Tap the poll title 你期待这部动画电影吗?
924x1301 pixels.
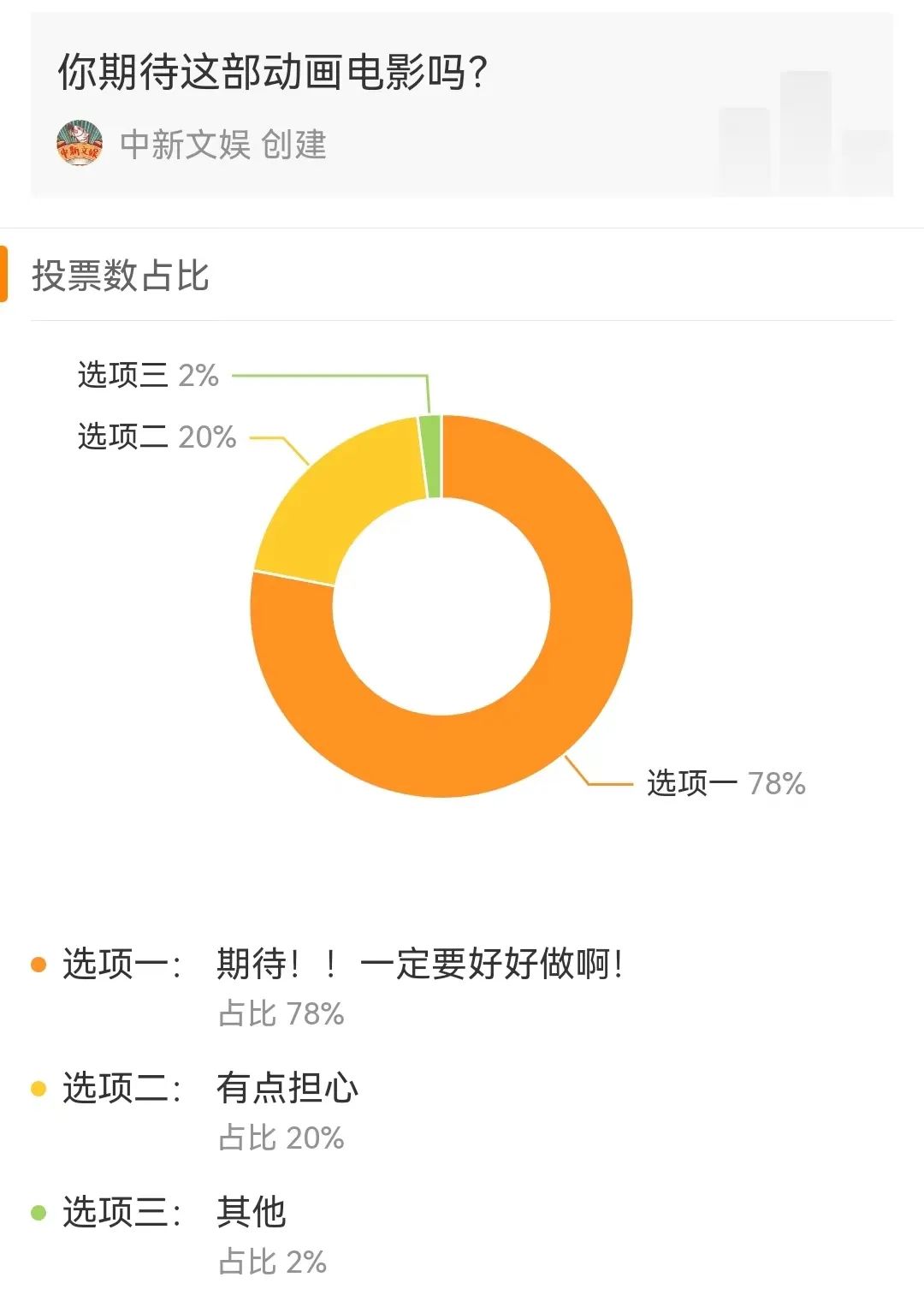[272, 72]
